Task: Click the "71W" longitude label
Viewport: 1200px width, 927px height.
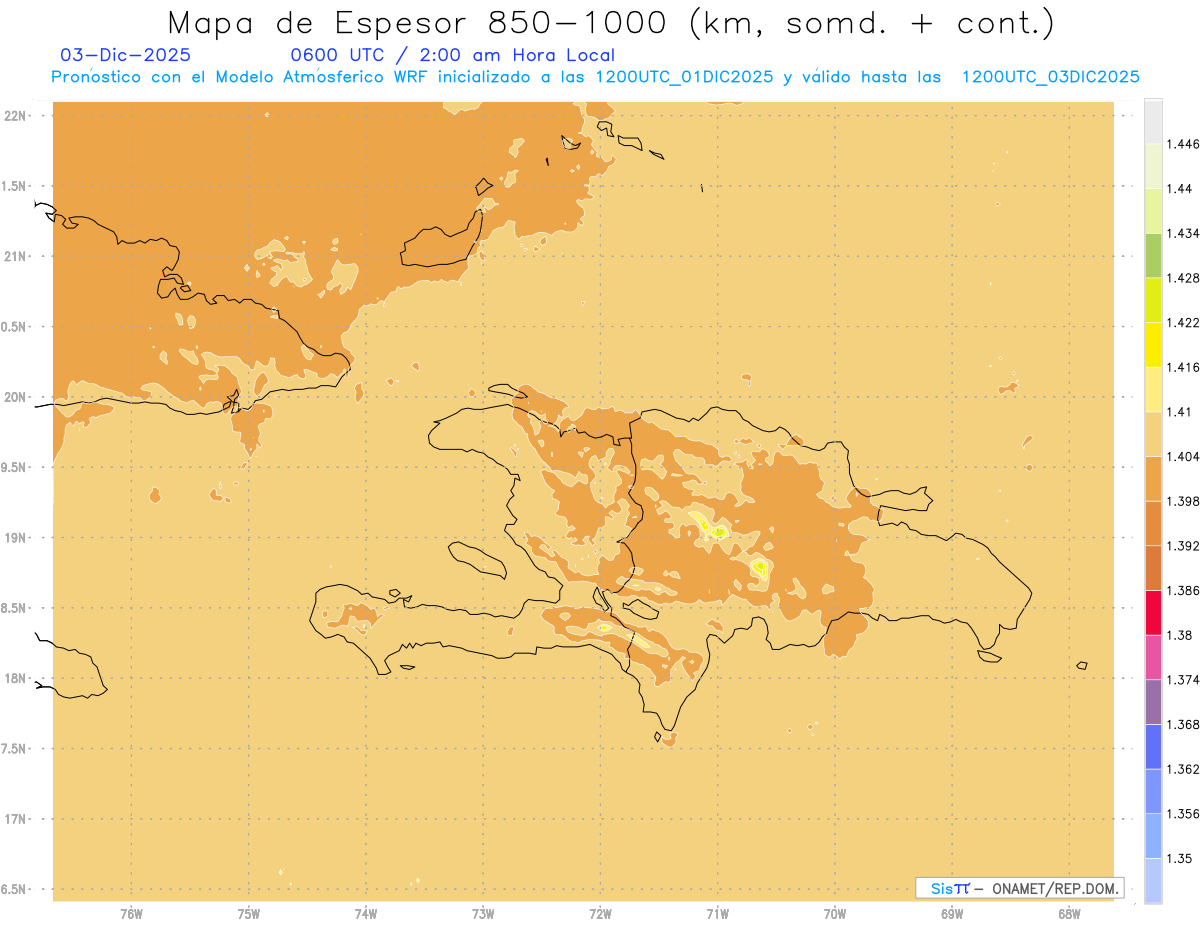Action: pos(717,913)
